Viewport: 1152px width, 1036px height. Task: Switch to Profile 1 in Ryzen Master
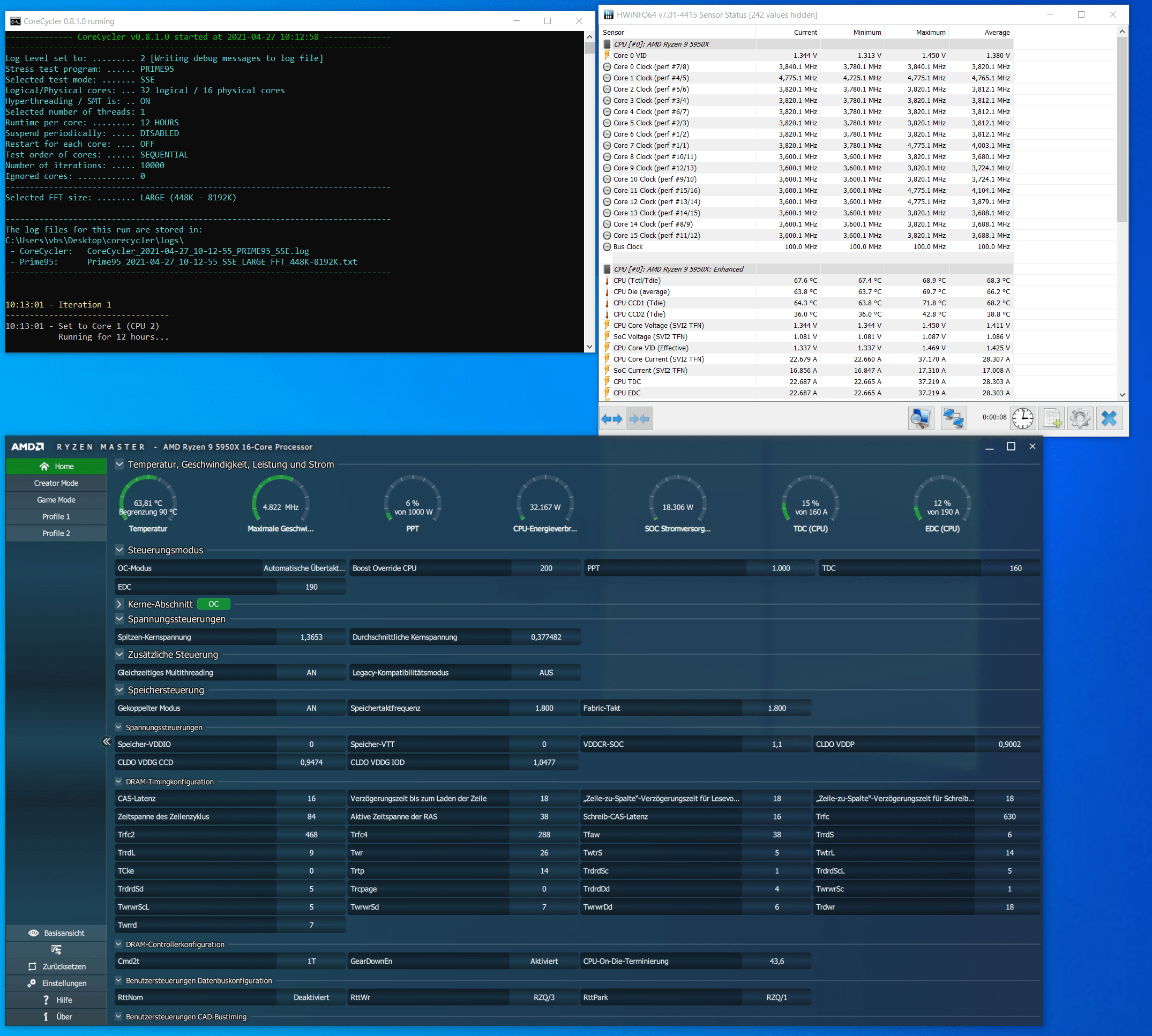[56, 516]
